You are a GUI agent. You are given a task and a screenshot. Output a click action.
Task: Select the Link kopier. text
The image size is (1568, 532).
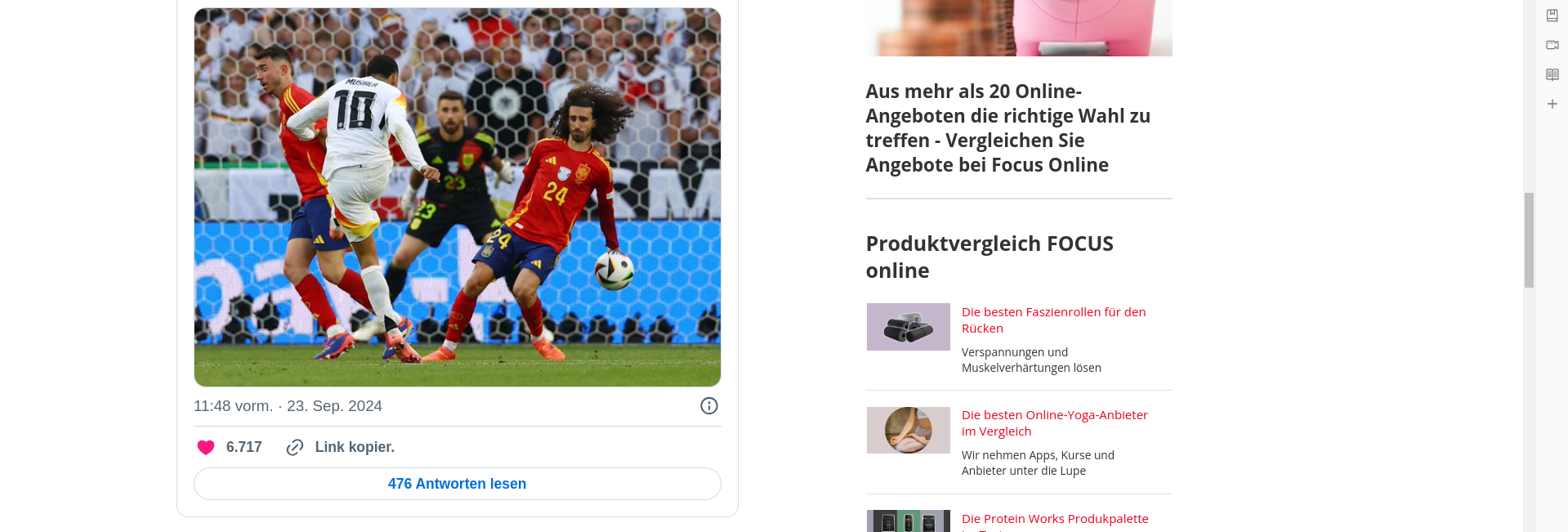[x=355, y=447]
